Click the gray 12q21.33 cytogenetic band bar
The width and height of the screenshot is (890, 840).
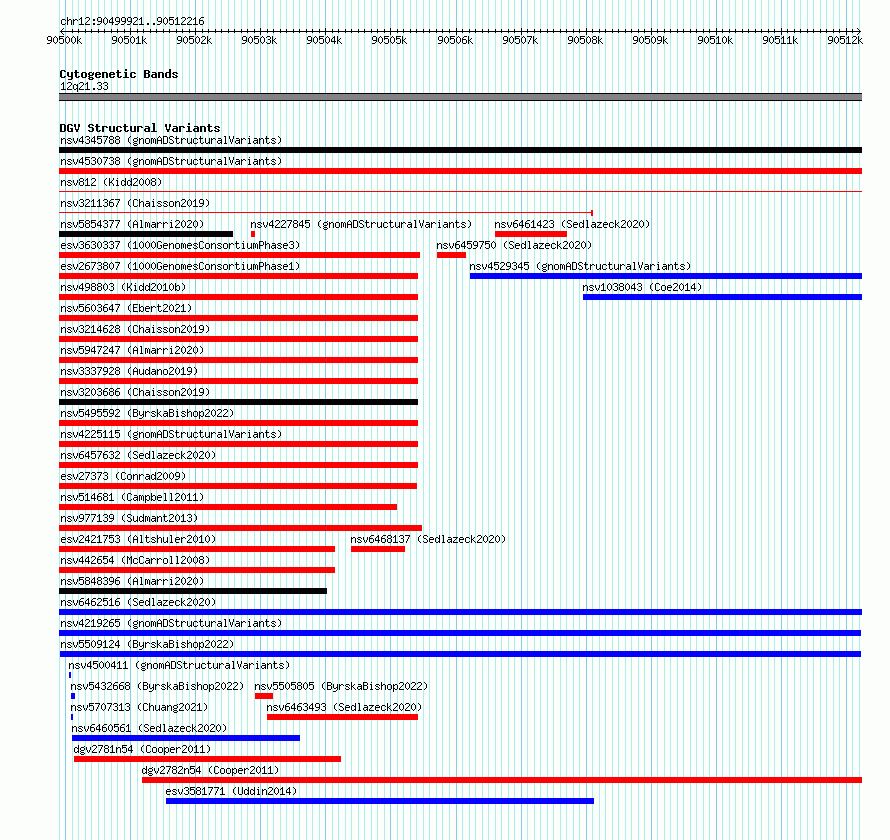460,97
